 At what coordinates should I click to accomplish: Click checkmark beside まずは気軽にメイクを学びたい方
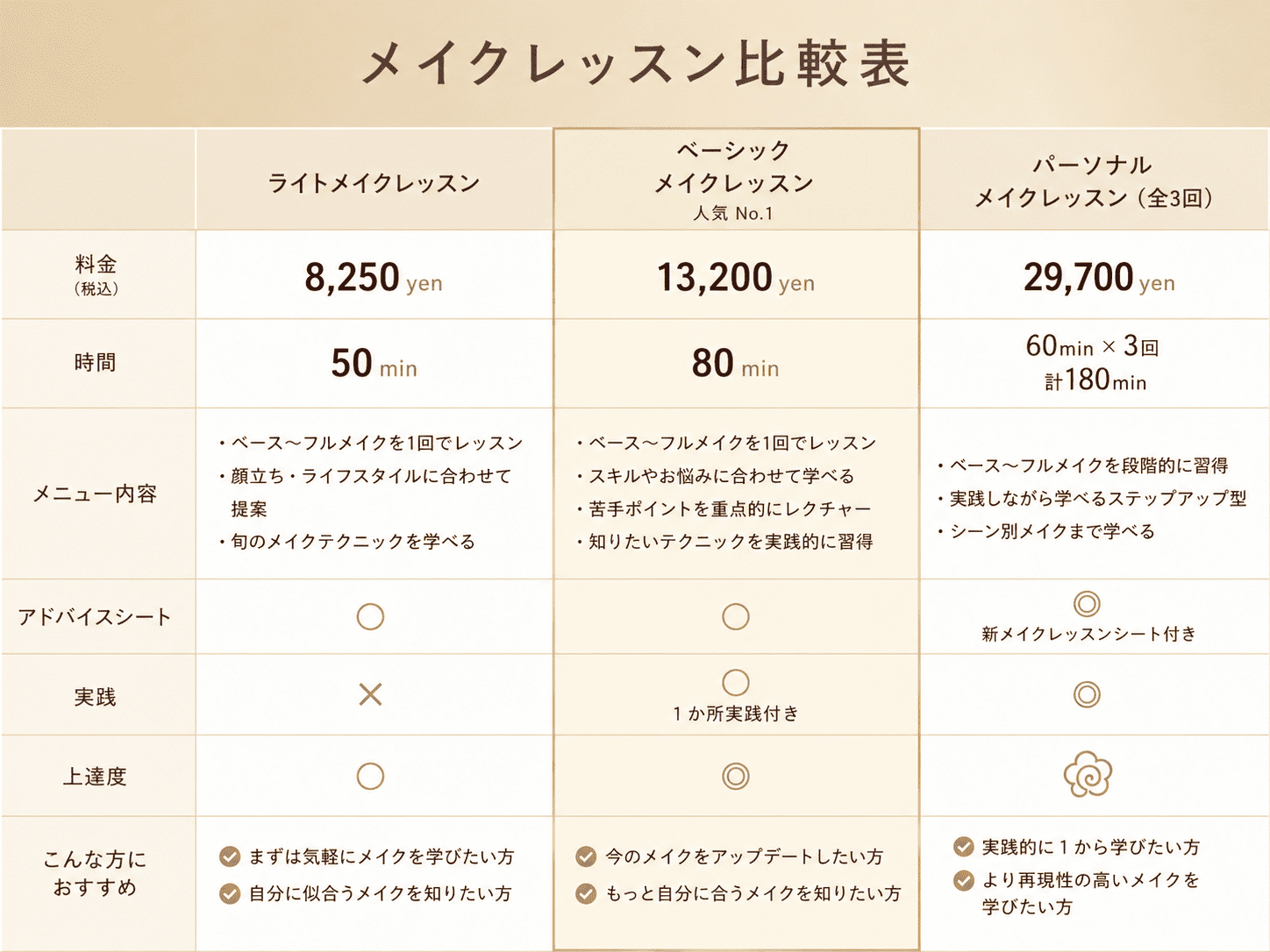click(230, 856)
